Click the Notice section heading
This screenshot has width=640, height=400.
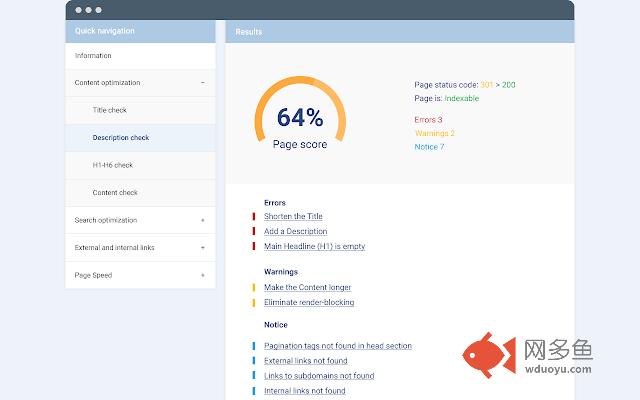tap(276, 325)
